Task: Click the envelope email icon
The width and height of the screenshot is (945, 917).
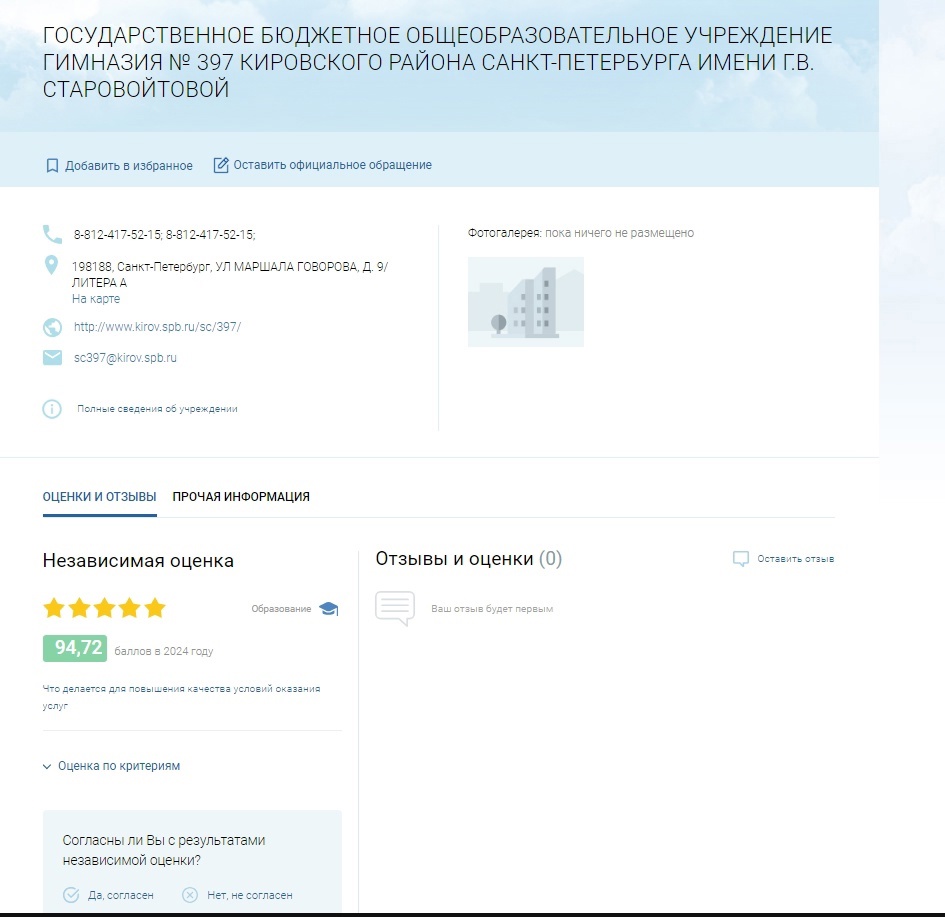Action: coord(52,358)
